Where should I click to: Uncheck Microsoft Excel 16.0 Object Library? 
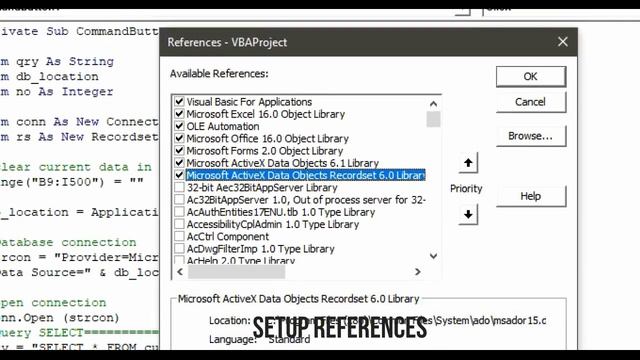coord(179,113)
